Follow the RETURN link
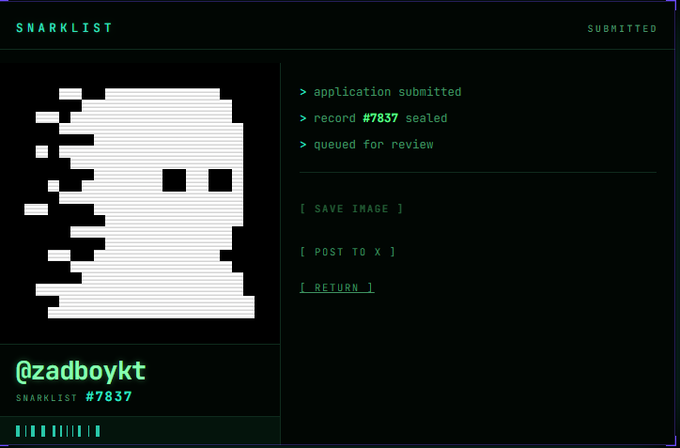The height and width of the screenshot is (448, 680). point(337,288)
